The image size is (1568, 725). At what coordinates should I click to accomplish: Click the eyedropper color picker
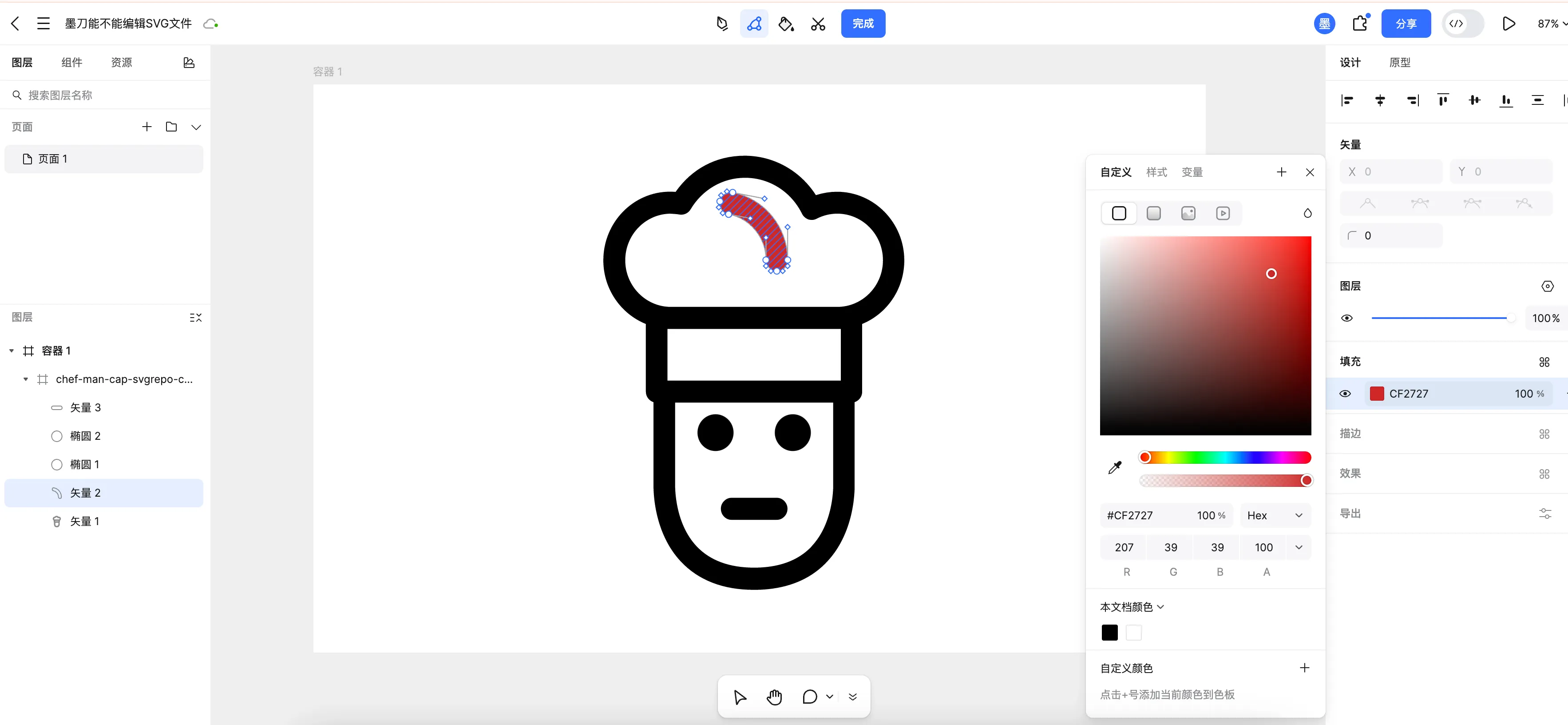1115,468
